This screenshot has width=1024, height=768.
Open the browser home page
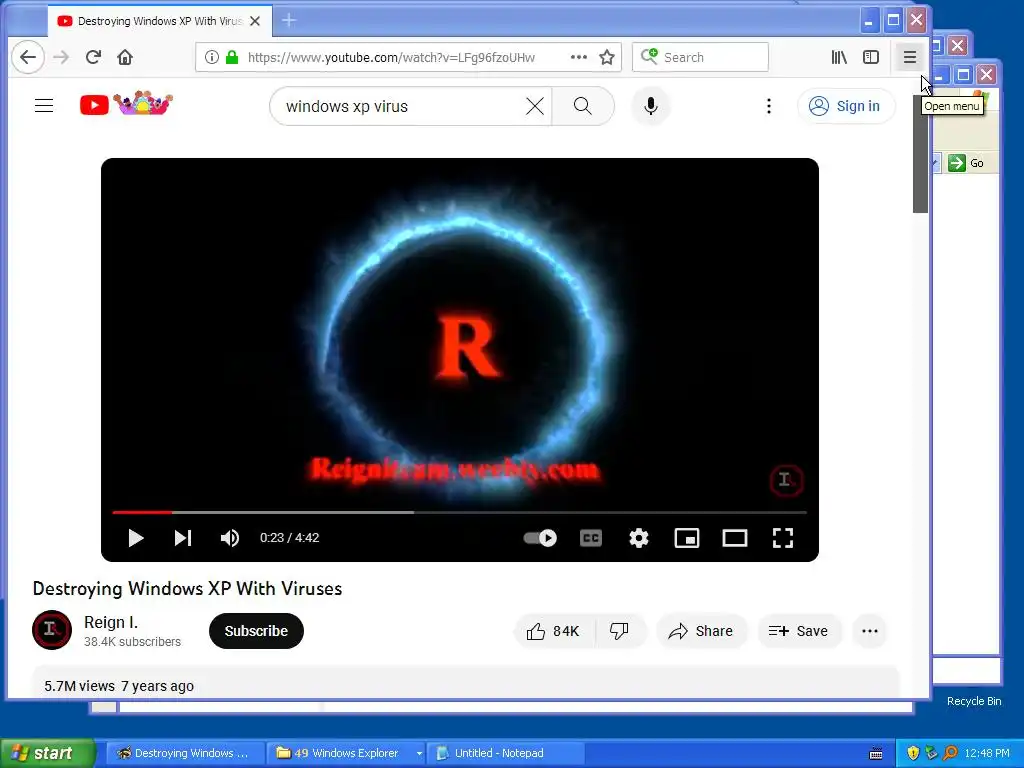[125, 57]
